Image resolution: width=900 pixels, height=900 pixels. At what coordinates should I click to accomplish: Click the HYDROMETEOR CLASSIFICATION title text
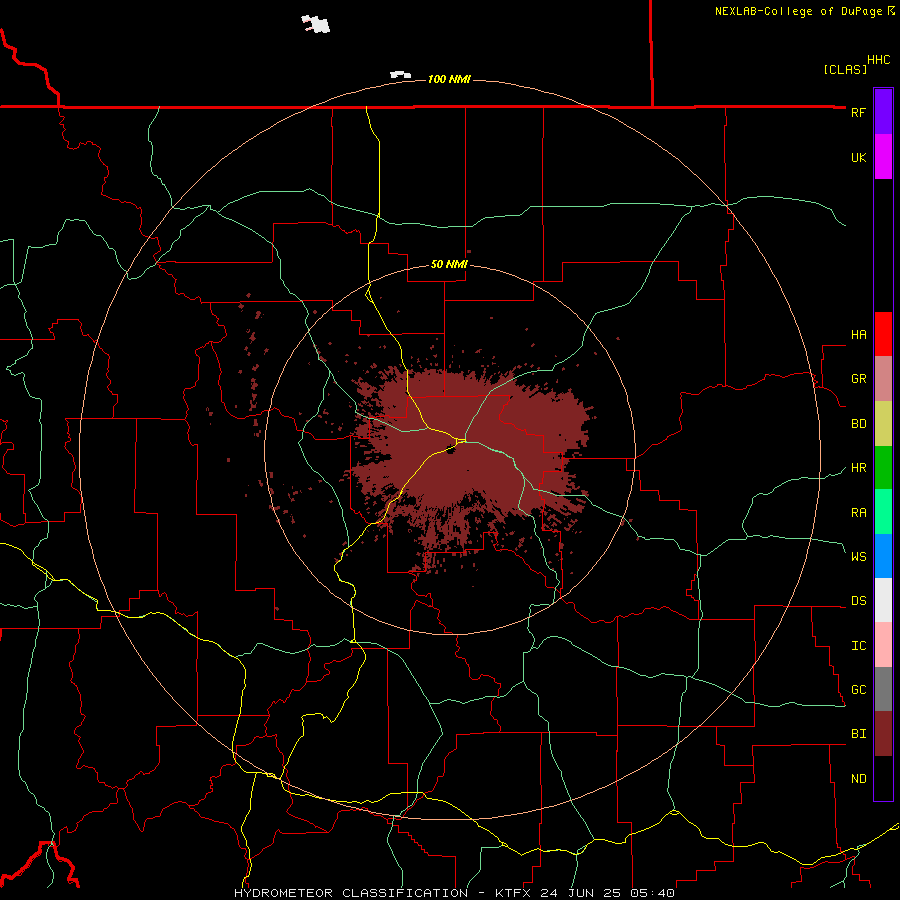pos(351,893)
